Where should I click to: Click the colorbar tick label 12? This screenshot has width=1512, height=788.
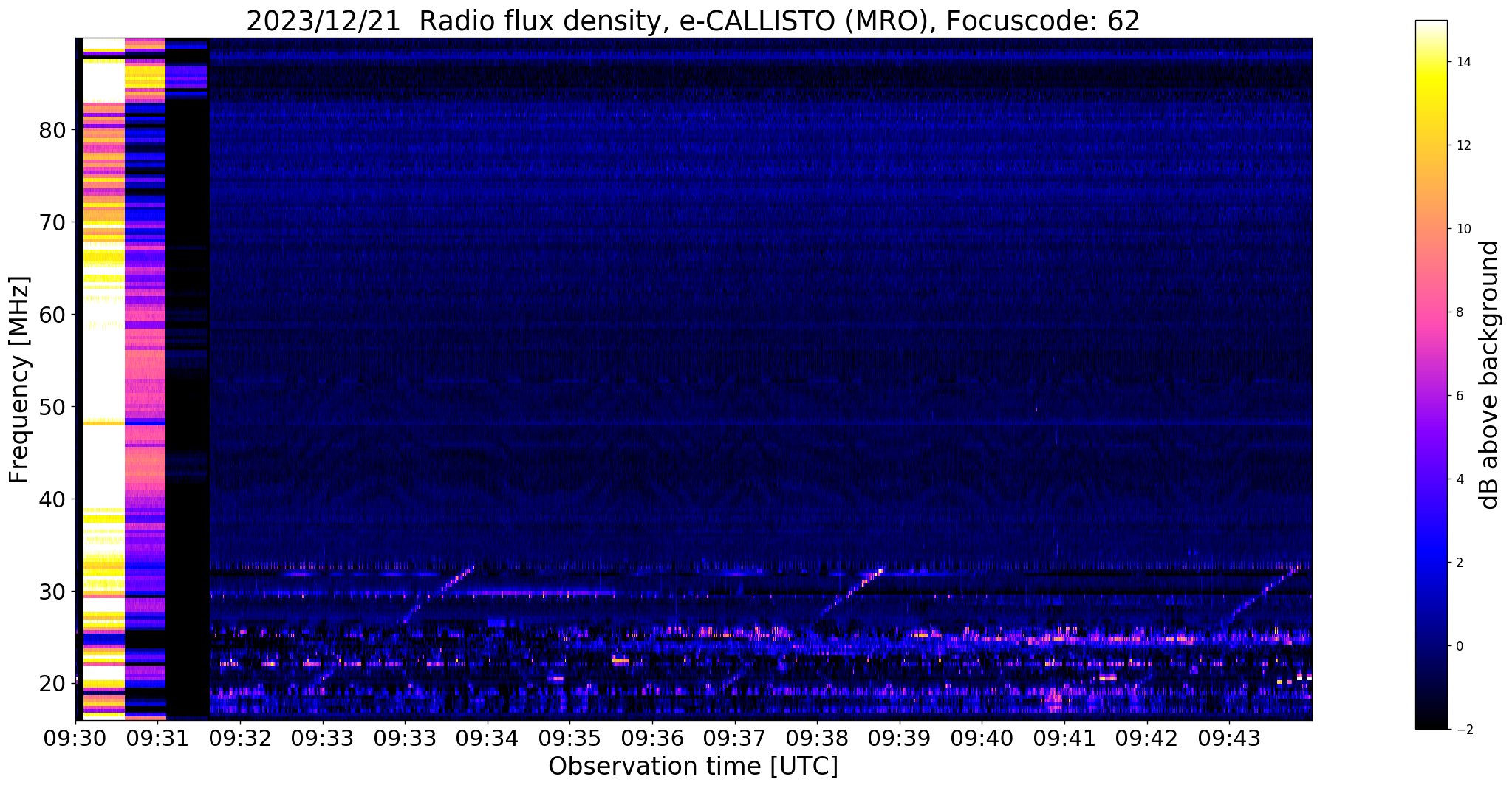pos(1463,146)
